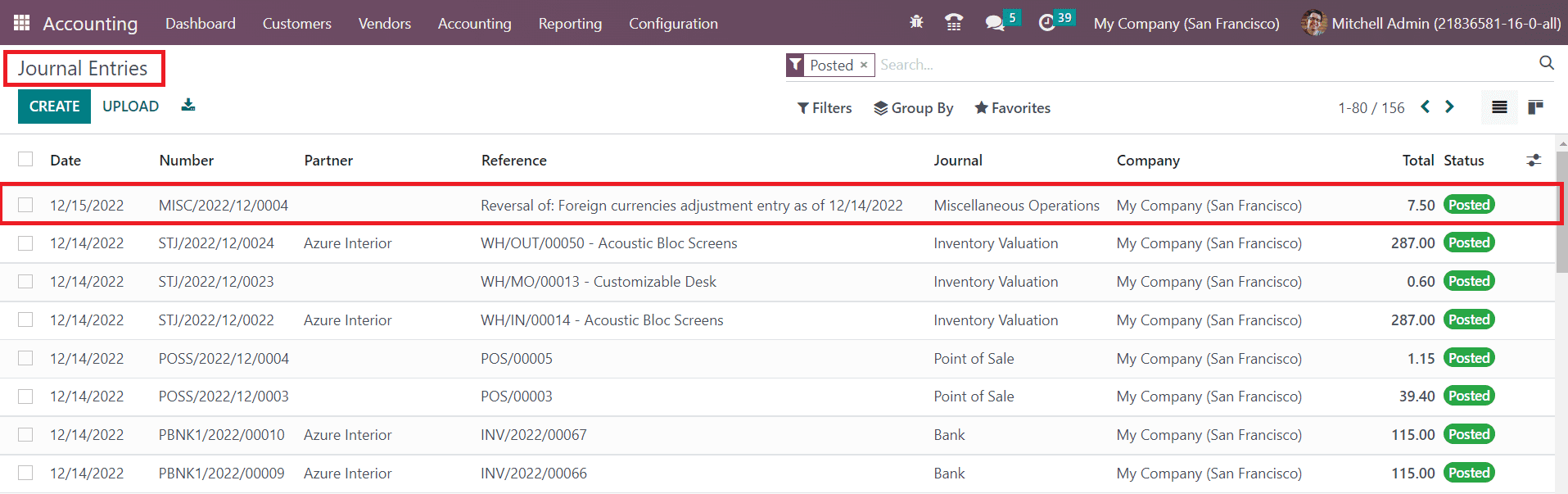The width and height of the screenshot is (1568, 494).
Task: Open the Reporting menu
Action: click(570, 24)
